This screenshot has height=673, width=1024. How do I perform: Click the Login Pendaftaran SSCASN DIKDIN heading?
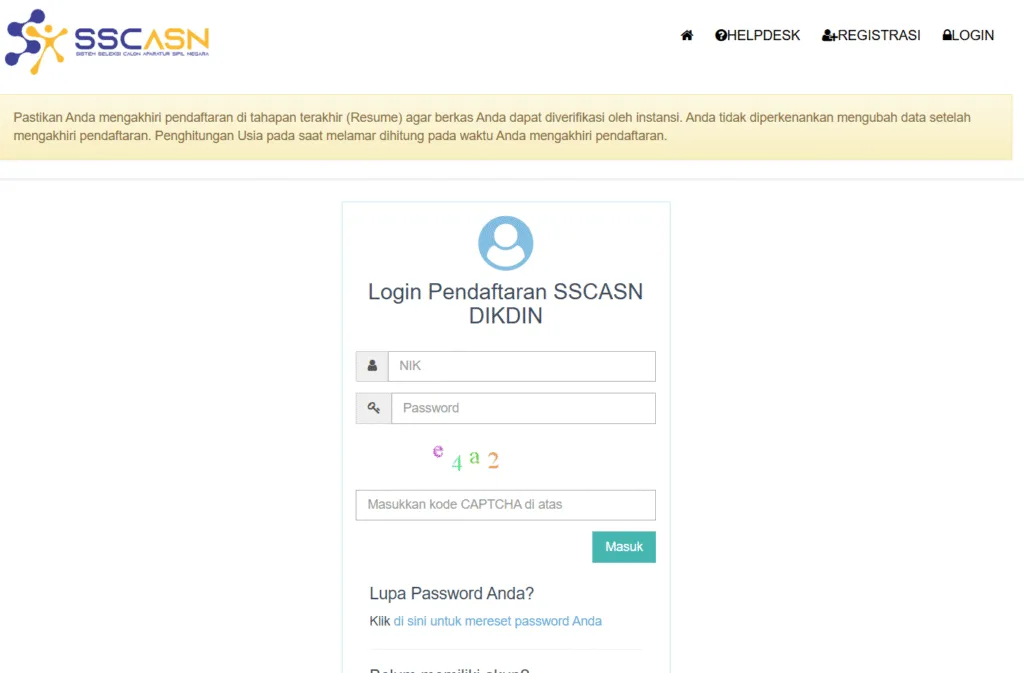[x=505, y=304]
